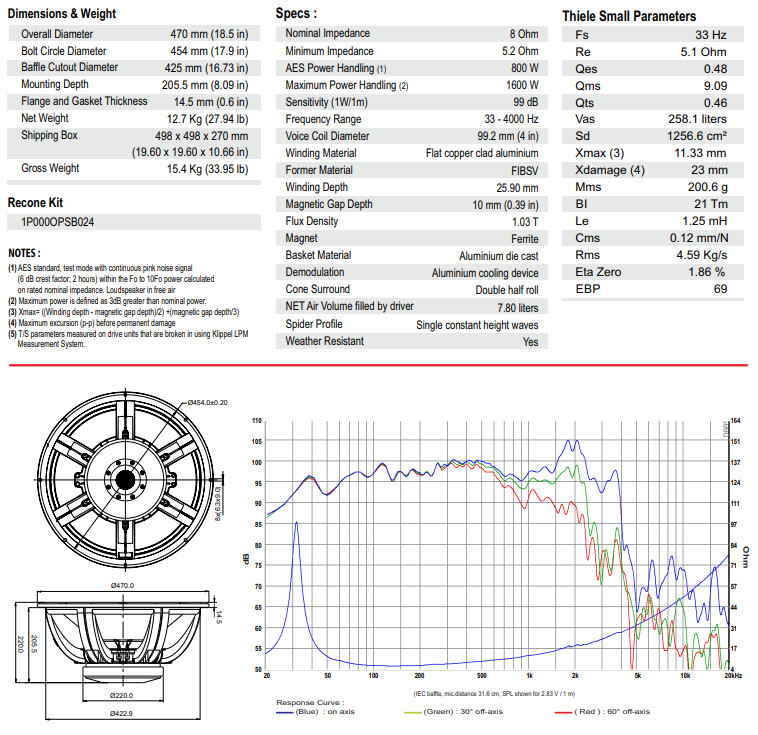Select Fs value 33 Hz
This screenshot has height=735, width=758.
coord(711,35)
